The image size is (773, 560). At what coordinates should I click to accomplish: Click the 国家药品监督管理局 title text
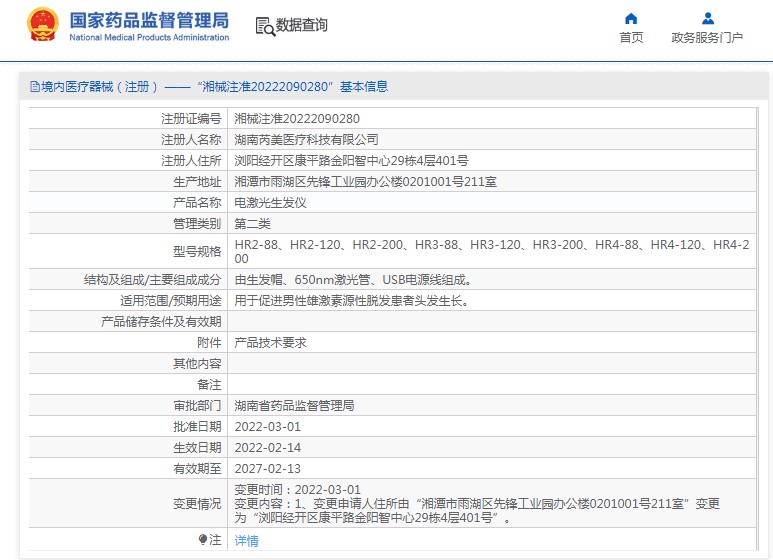pyautogui.click(x=149, y=20)
